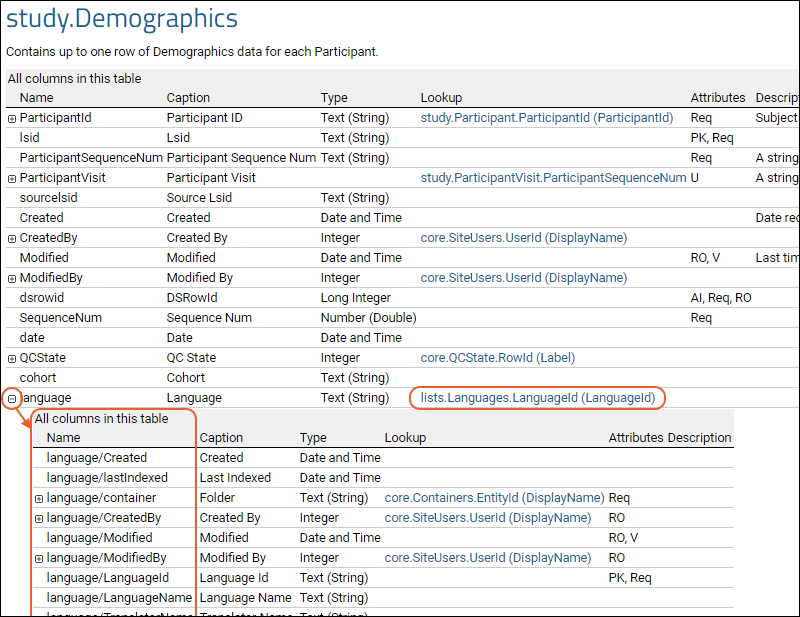Open core.QCState.RowId (Label) link
This screenshot has height=617, width=800.
(x=497, y=358)
